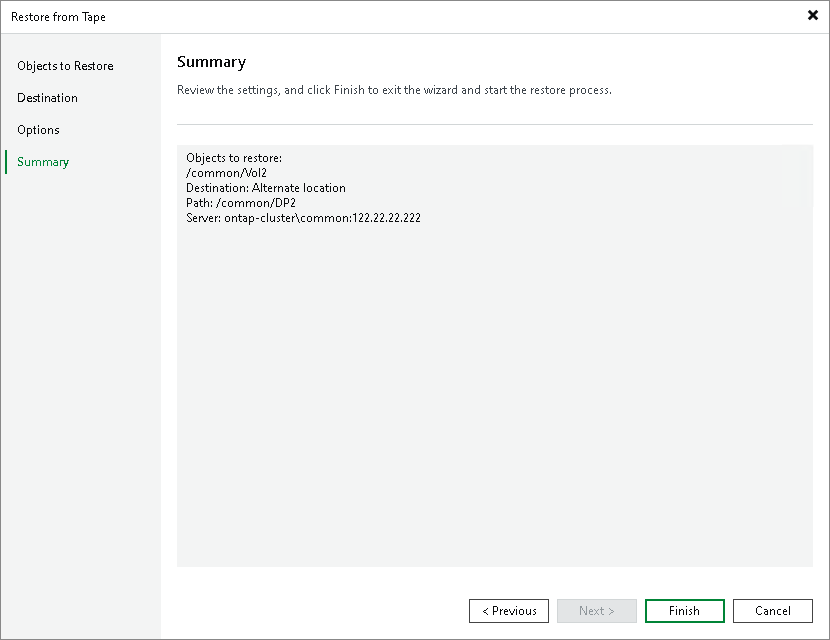
Task: Switch to the Options step
Action: (38, 130)
